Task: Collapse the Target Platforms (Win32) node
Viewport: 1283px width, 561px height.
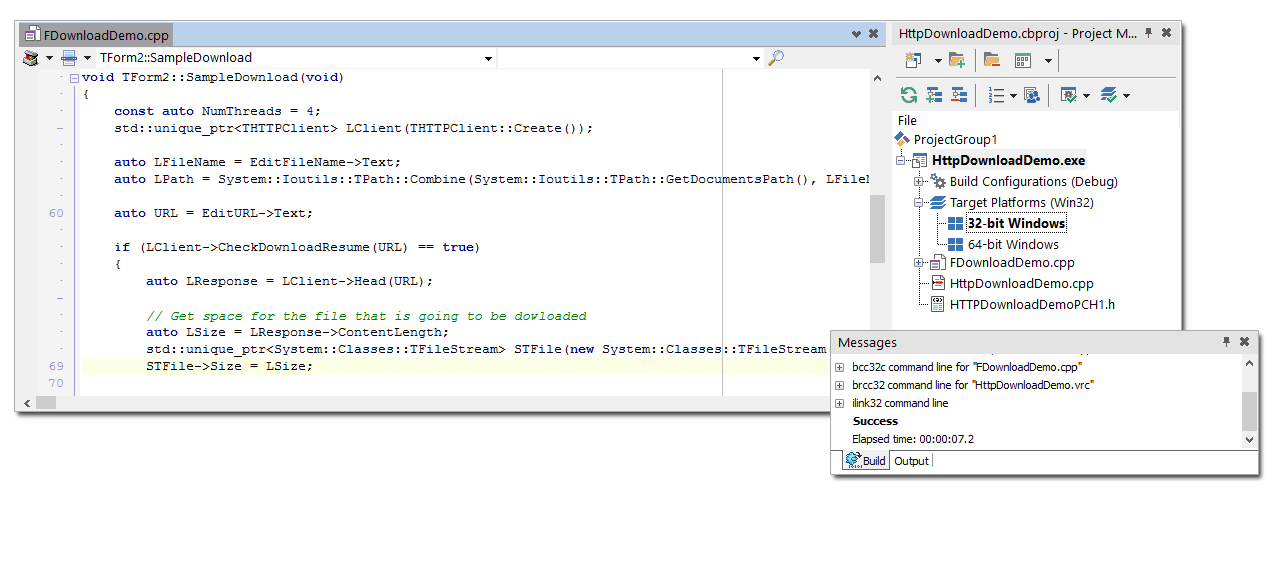Action: 918,202
